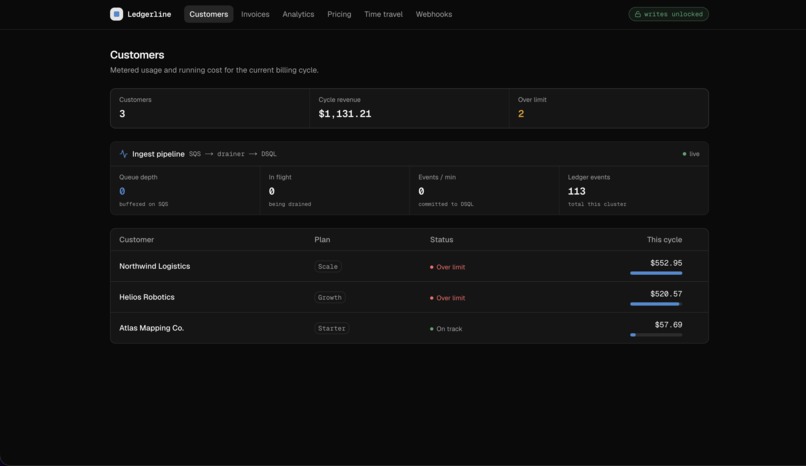Click Northwind's Over limit status label
The image size is (806, 466).
(450, 267)
